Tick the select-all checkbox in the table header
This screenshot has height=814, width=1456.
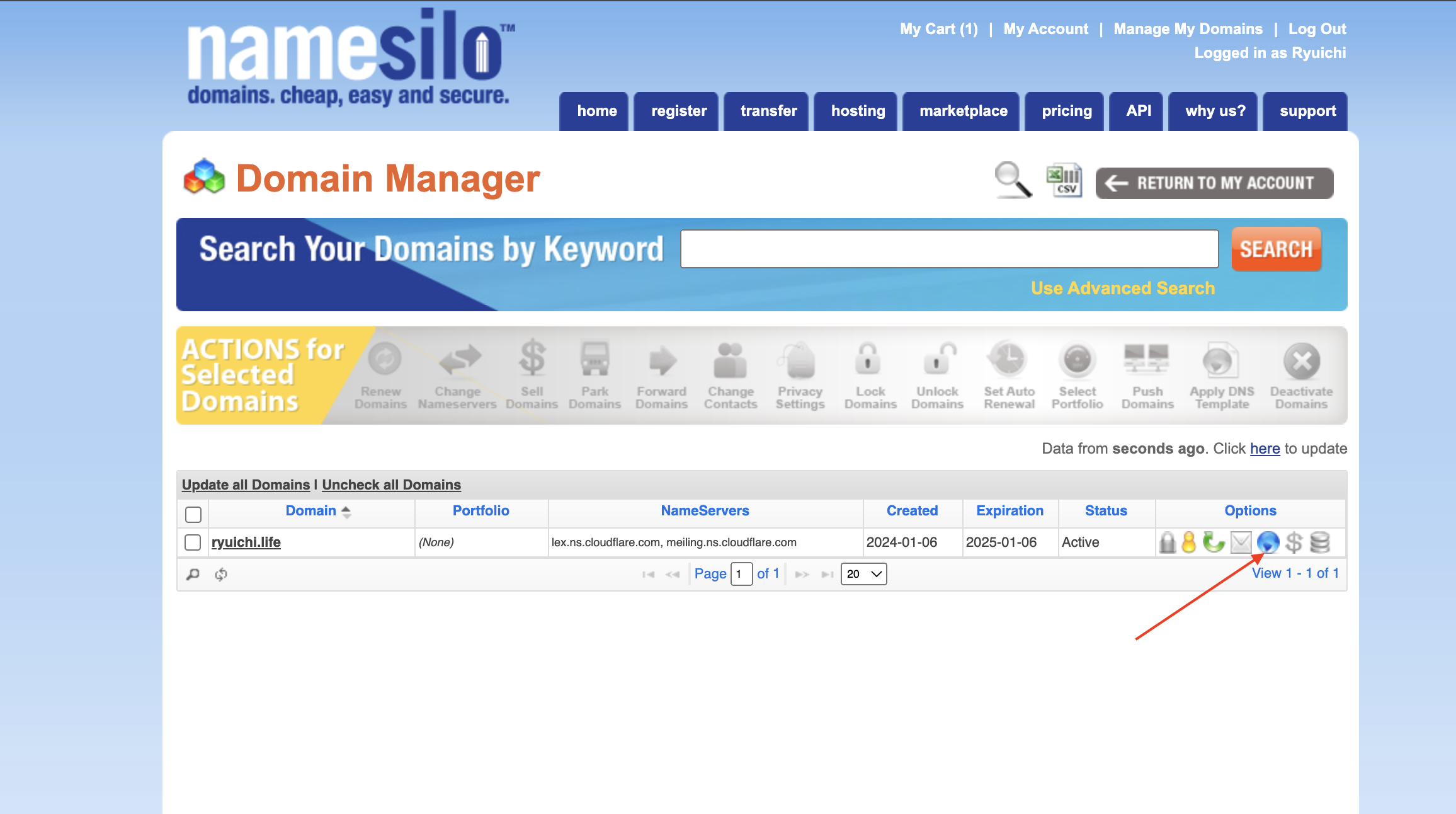[193, 514]
